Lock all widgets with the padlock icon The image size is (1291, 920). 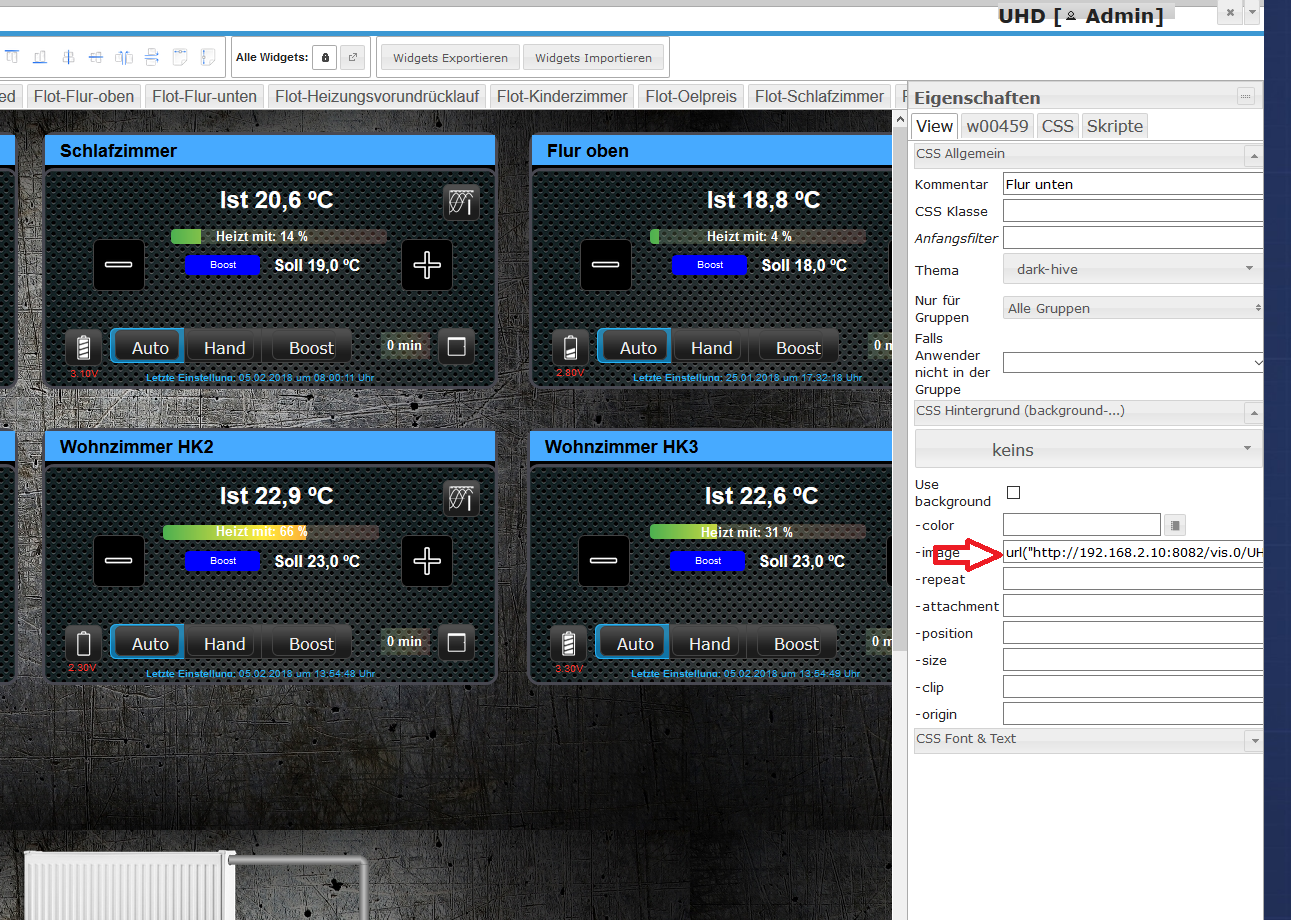324,58
